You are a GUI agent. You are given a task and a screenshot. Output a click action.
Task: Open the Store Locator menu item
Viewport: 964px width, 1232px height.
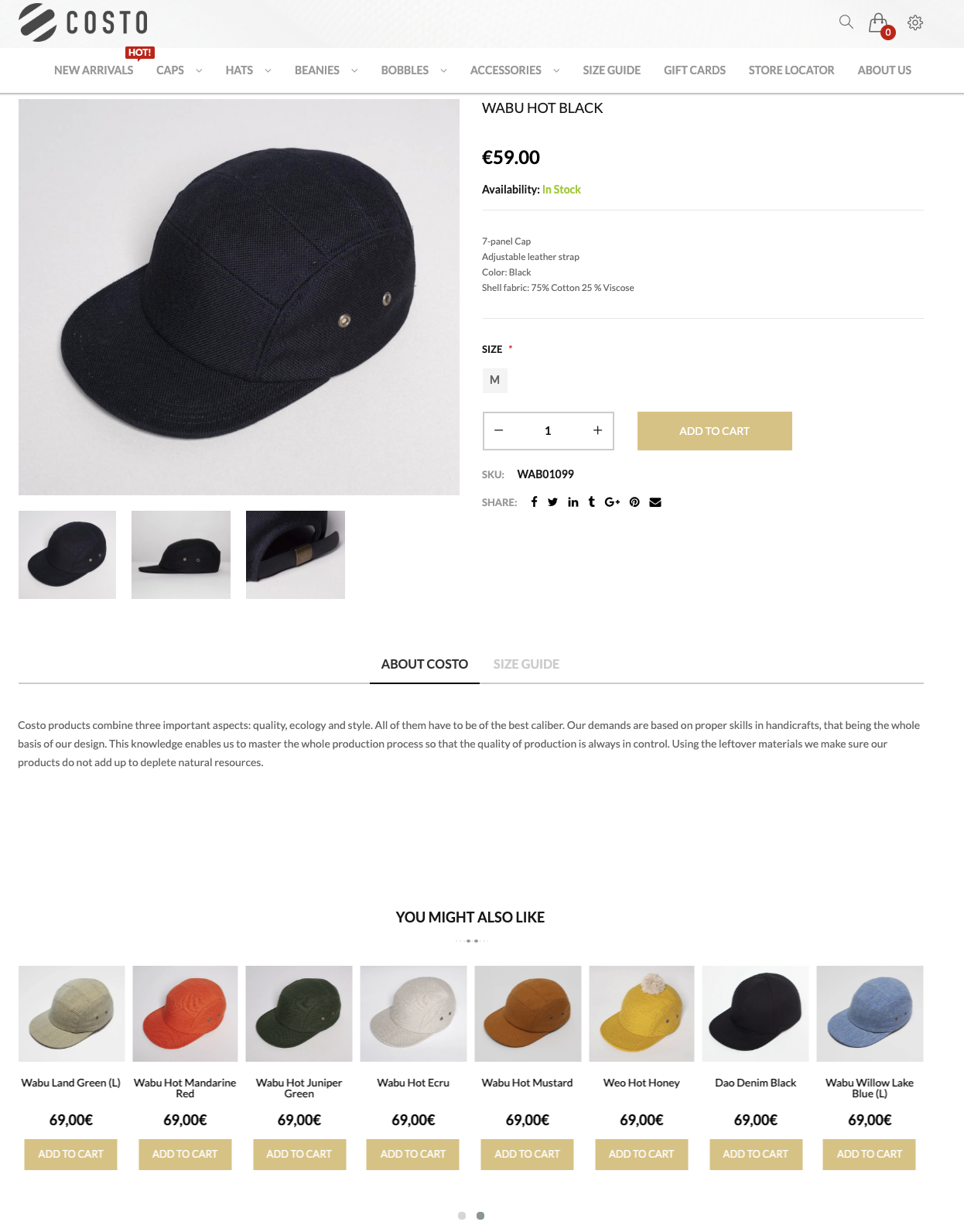791,70
